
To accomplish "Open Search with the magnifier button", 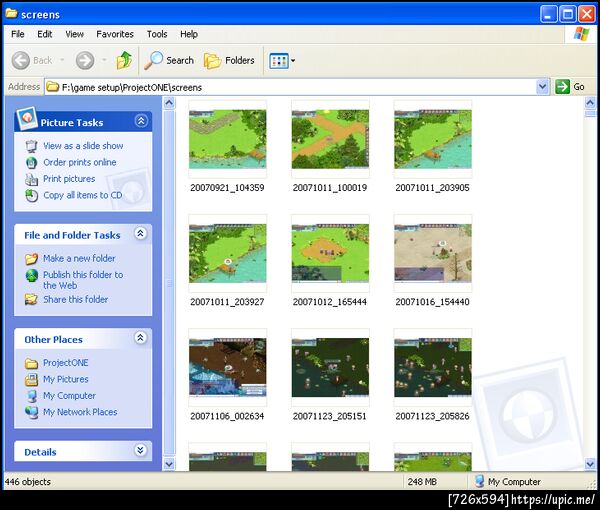I will tap(169, 60).
